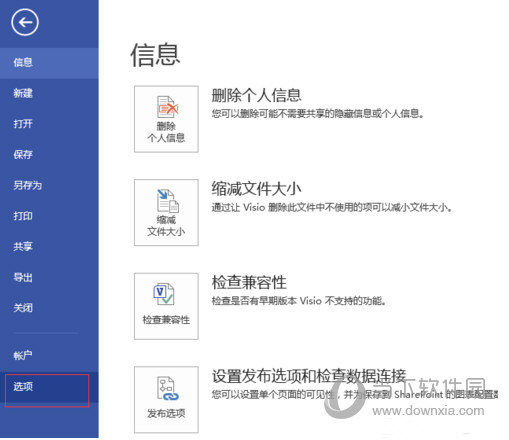509x440 pixels.
Task: Click the 发布选项 icon button
Action: (166, 400)
